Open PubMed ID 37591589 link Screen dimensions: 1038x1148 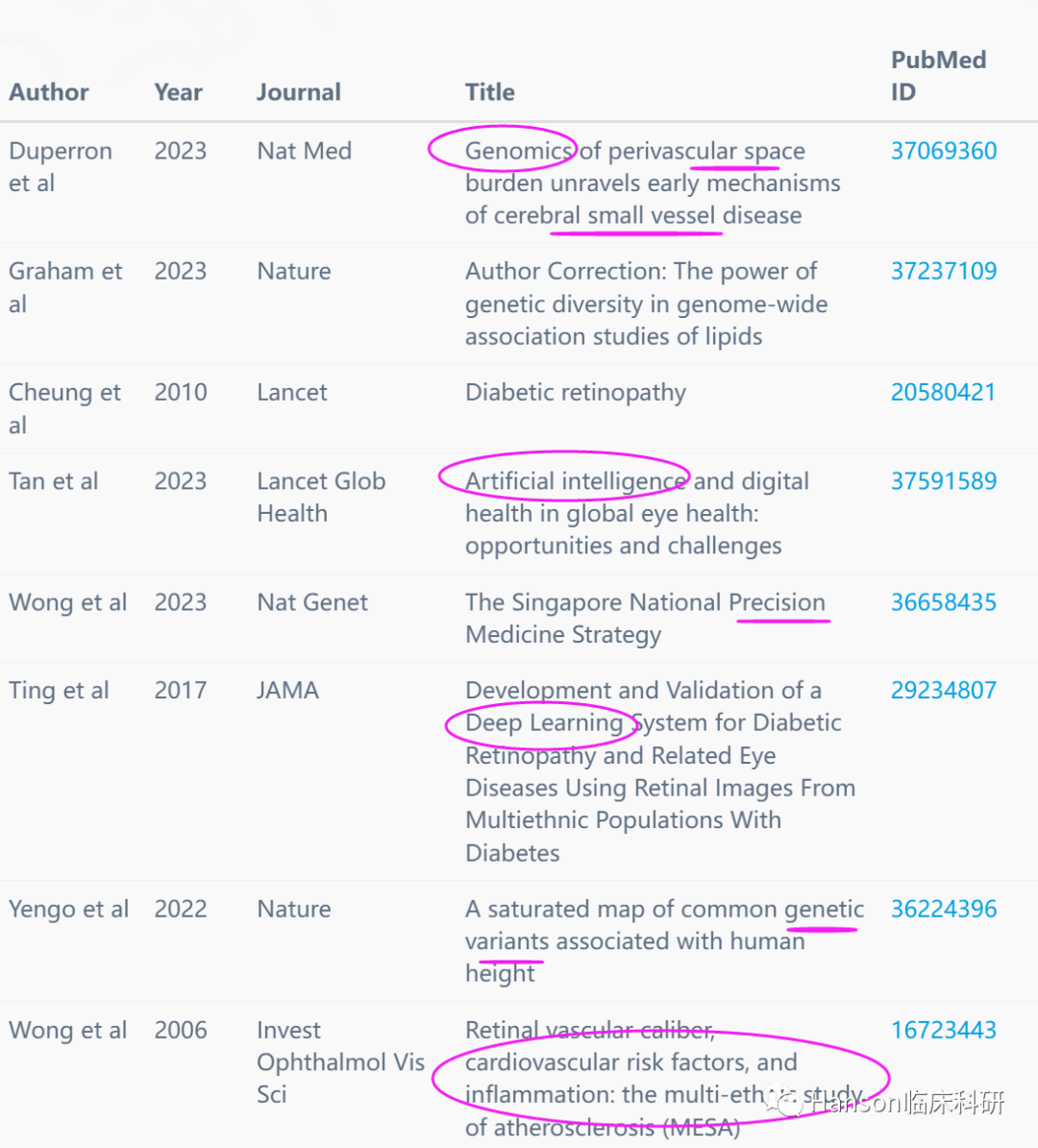click(x=944, y=481)
